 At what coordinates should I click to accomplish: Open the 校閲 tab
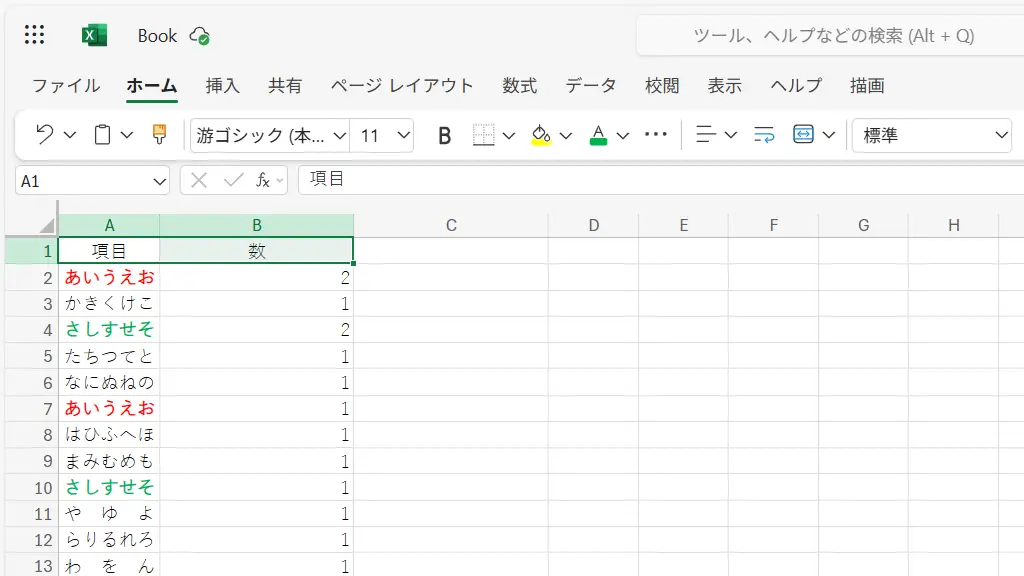[x=662, y=86]
